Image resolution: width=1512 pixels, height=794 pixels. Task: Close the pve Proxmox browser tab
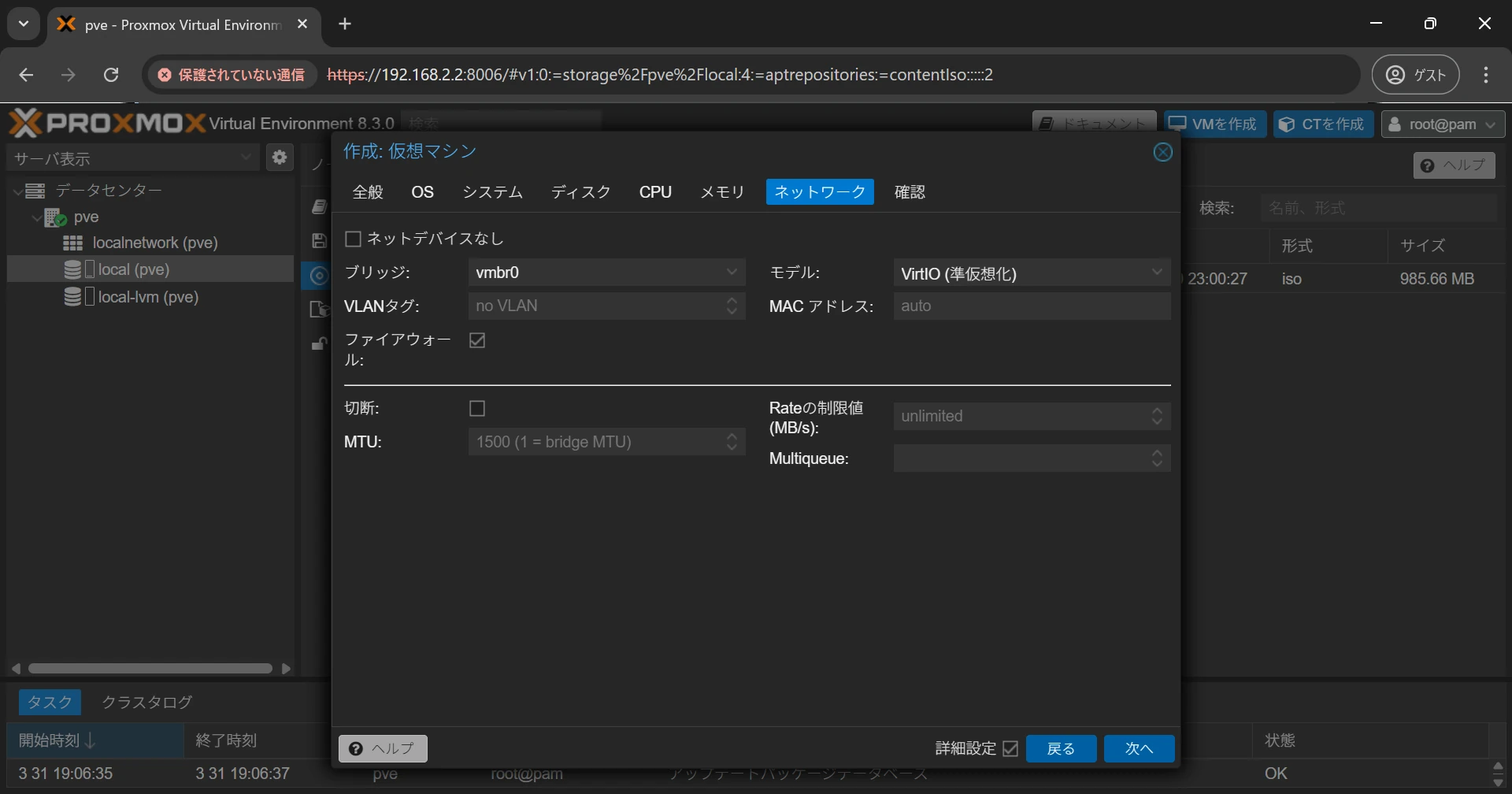[x=302, y=24]
